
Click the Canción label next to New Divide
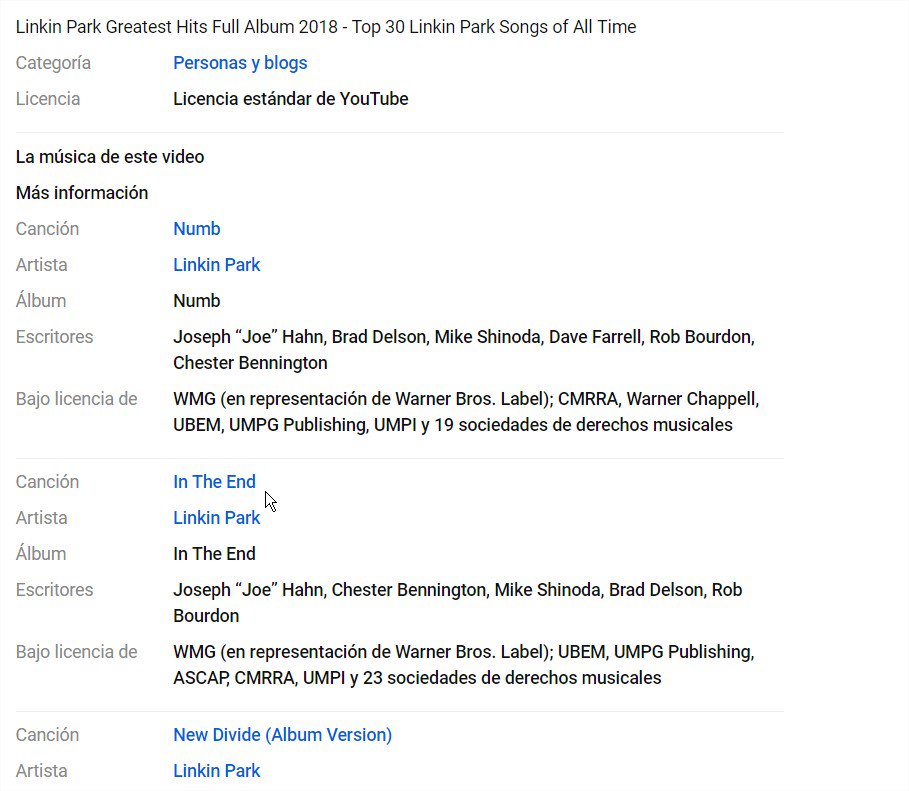pyautogui.click(x=47, y=734)
